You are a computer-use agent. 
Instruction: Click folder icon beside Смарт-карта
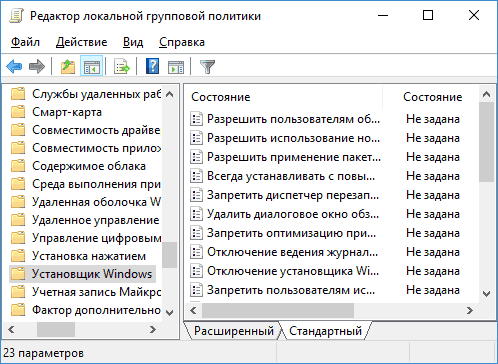tap(18, 112)
